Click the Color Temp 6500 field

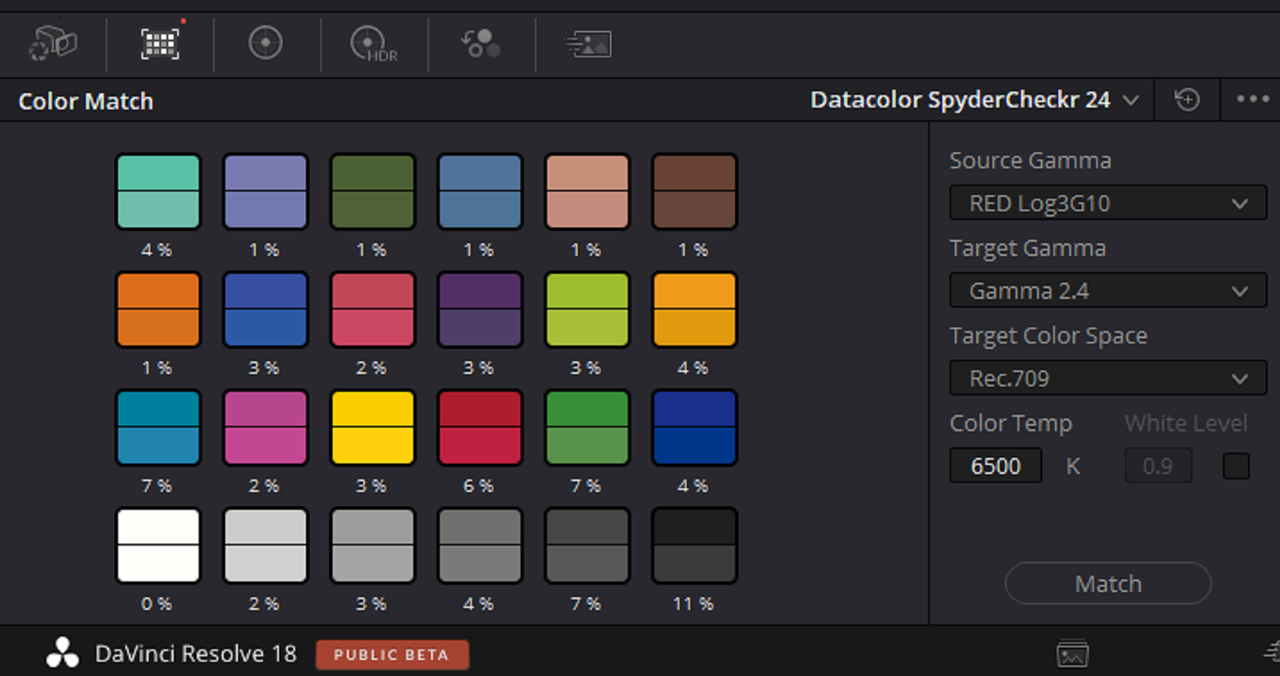tap(996, 466)
